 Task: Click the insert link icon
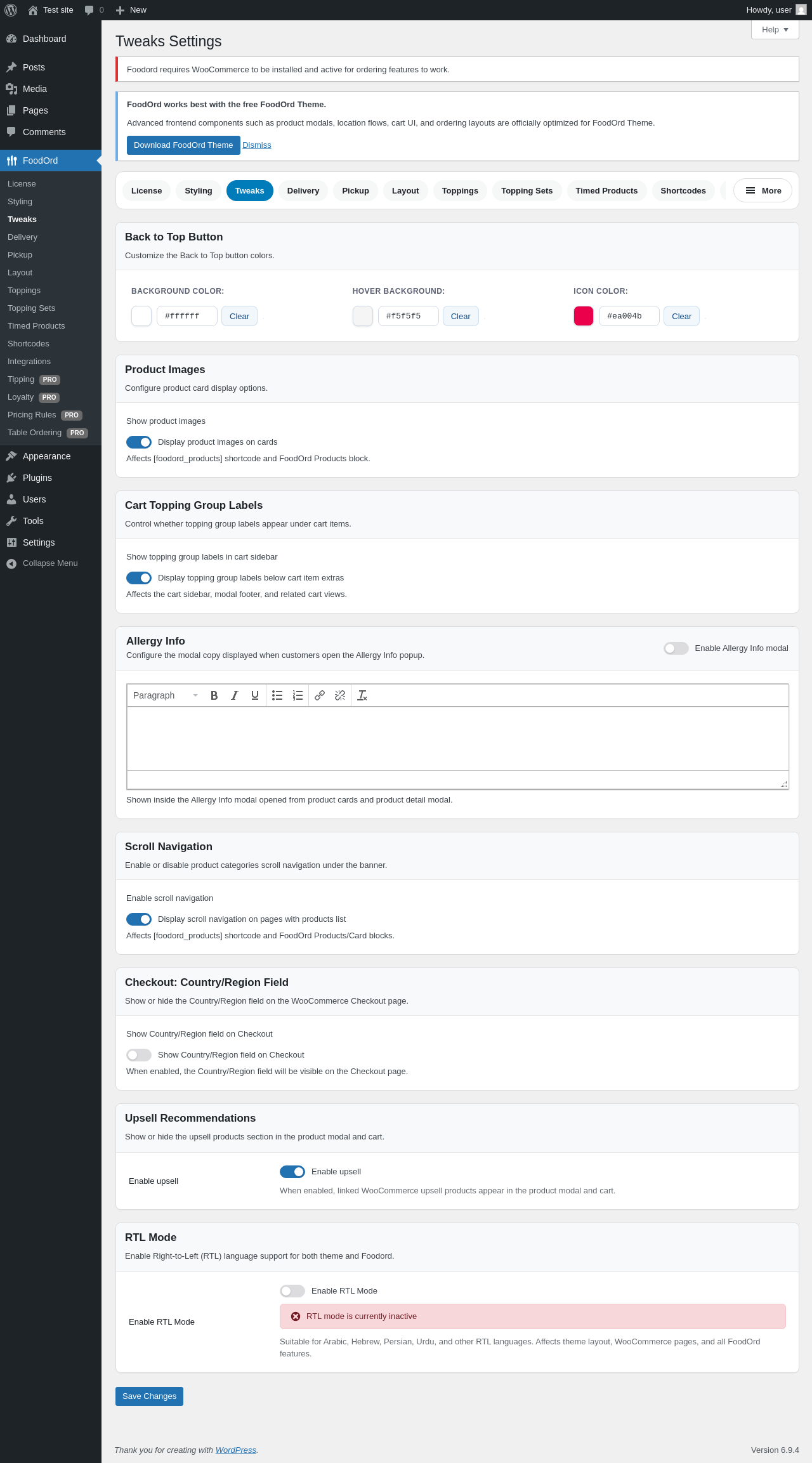pos(320,695)
